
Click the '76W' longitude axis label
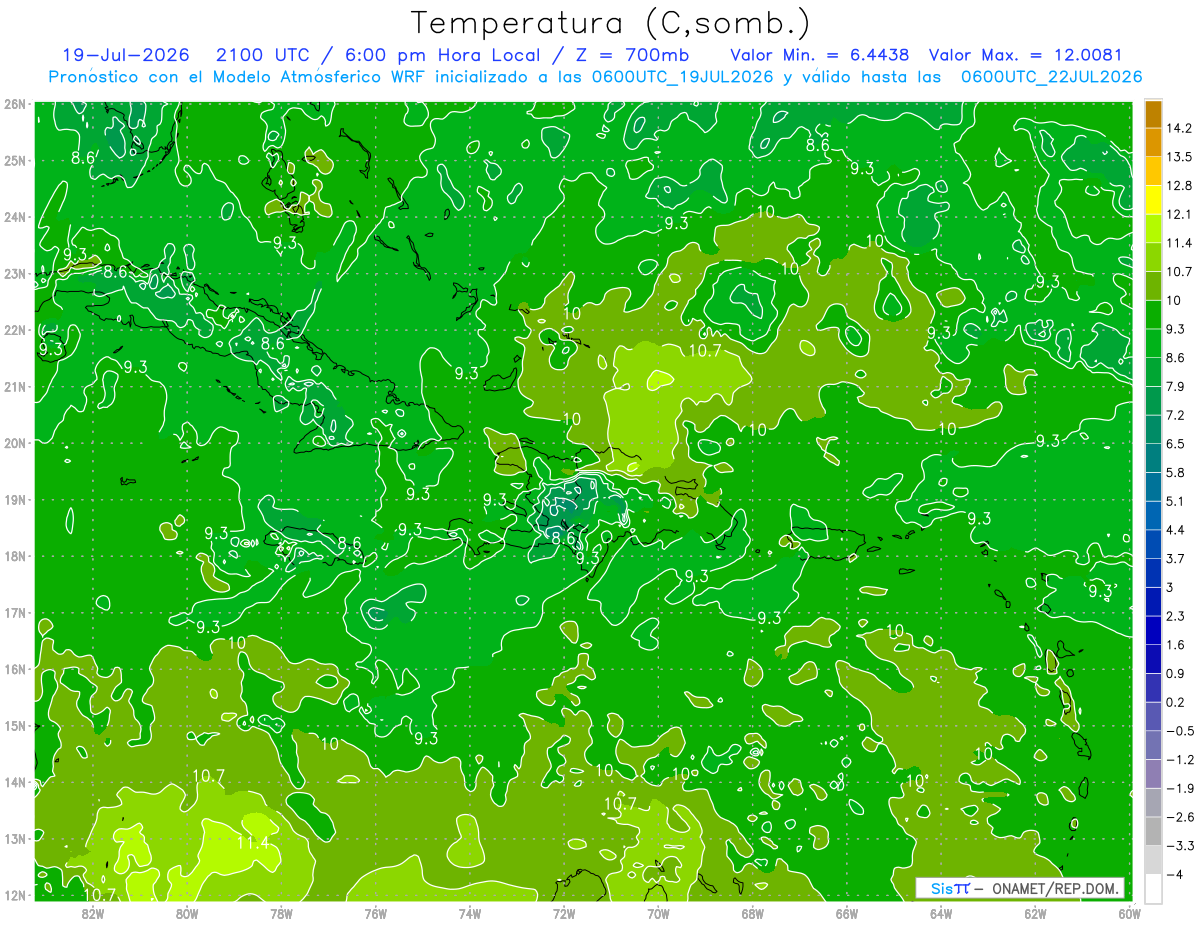(376, 913)
